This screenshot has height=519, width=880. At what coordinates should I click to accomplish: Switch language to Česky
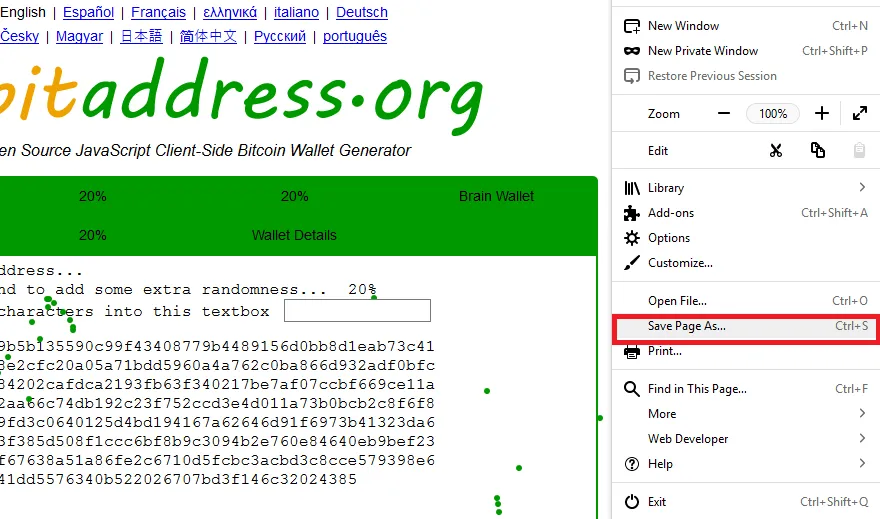pyautogui.click(x=20, y=36)
